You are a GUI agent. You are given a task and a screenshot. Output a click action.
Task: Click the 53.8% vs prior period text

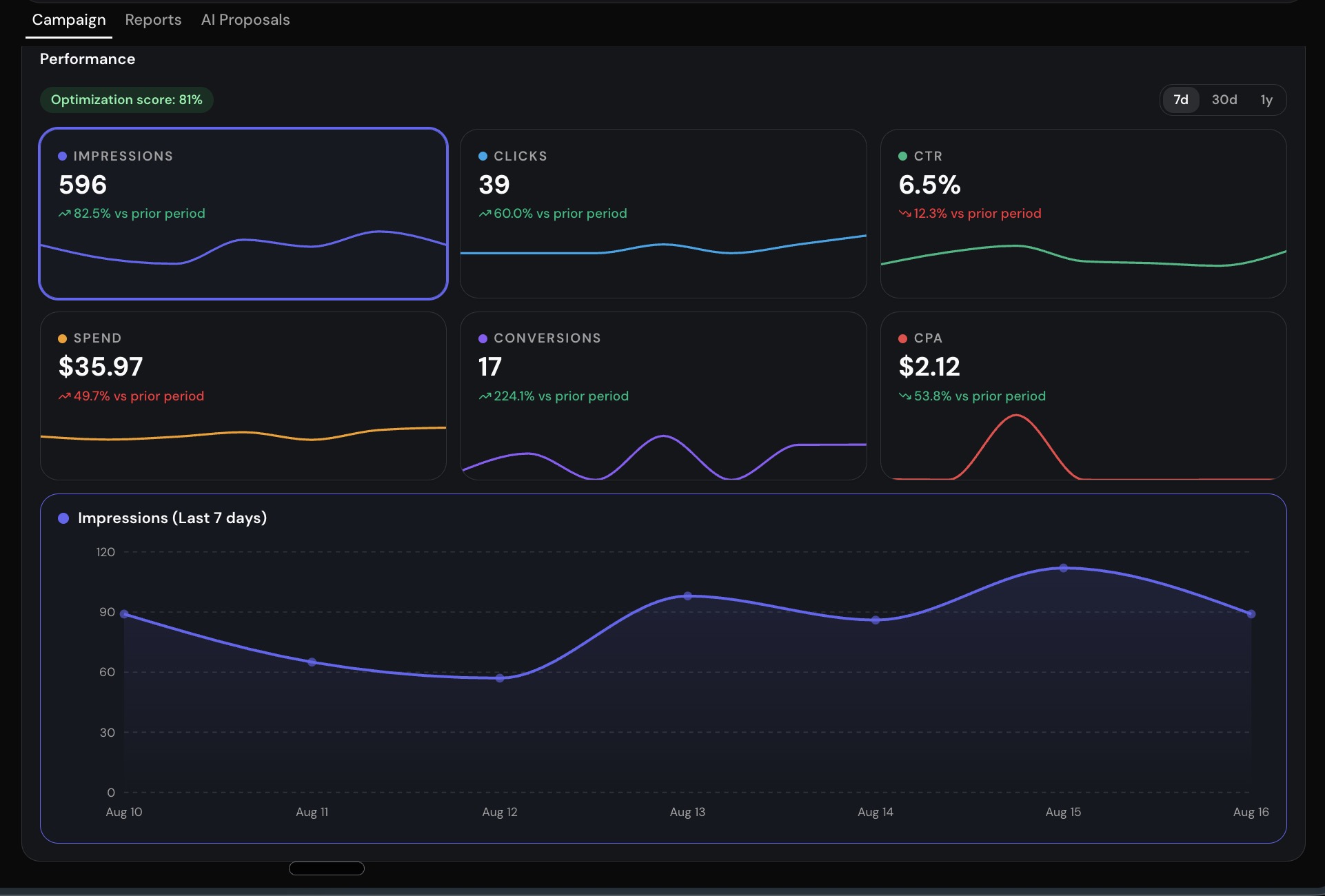[x=980, y=396]
